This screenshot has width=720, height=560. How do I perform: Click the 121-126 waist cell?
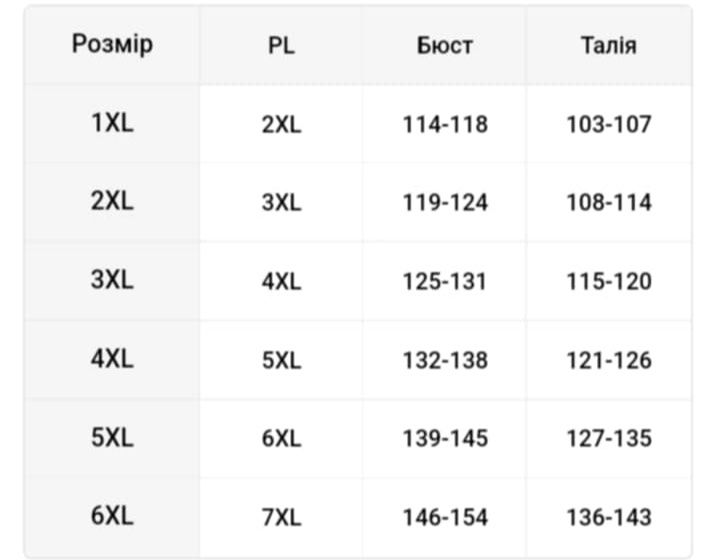pos(608,360)
